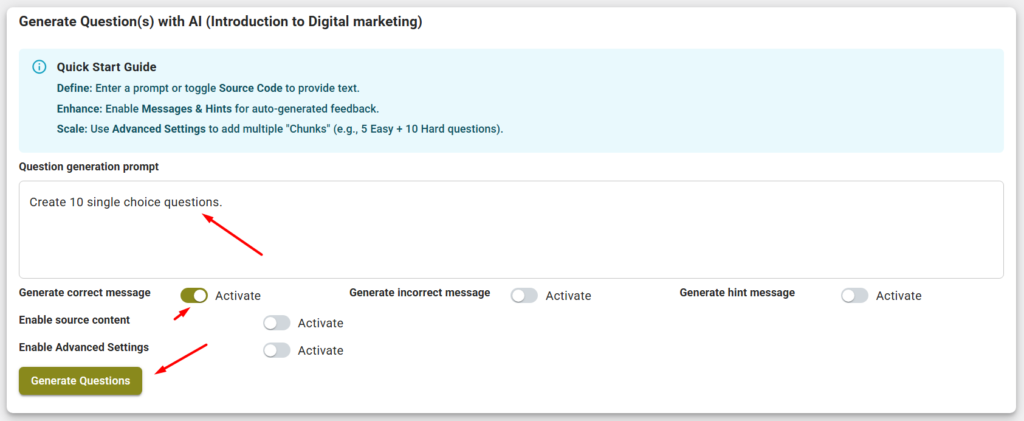Image resolution: width=1024 pixels, height=421 pixels.
Task: Click the Activate label beside the Advanced Settings toggle
Action: [320, 350]
